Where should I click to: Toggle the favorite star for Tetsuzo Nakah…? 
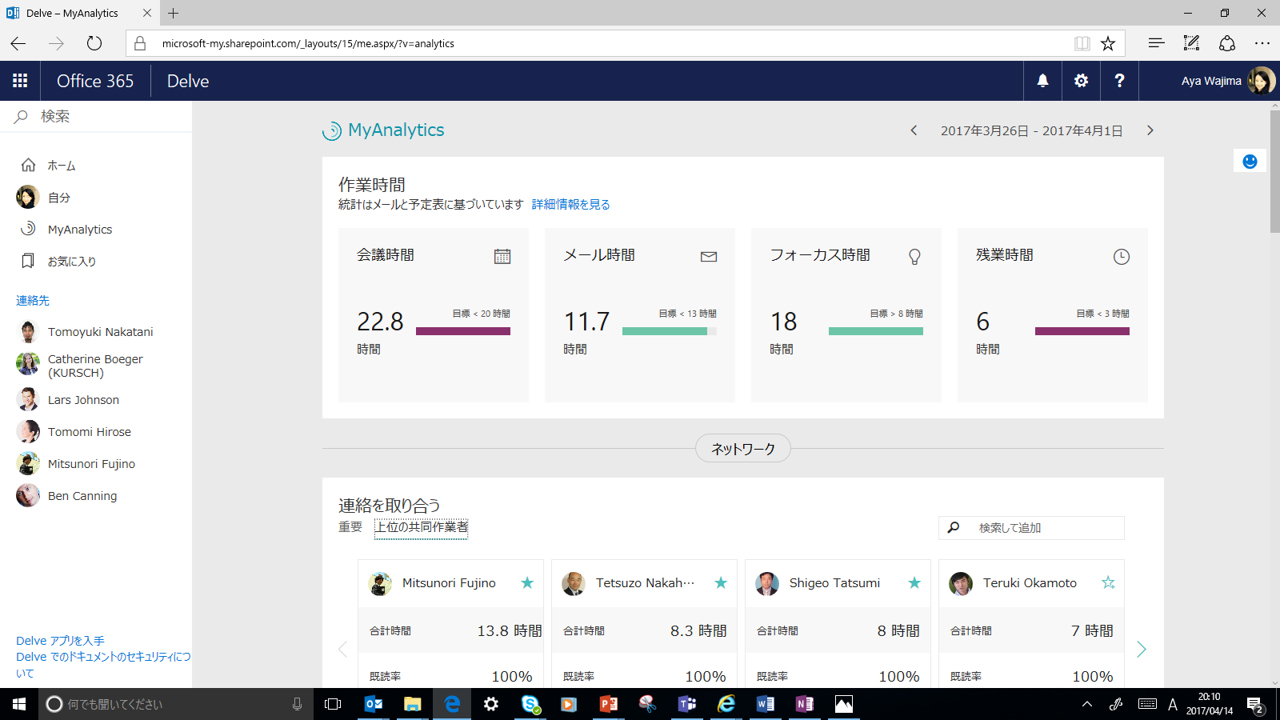point(721,583)
